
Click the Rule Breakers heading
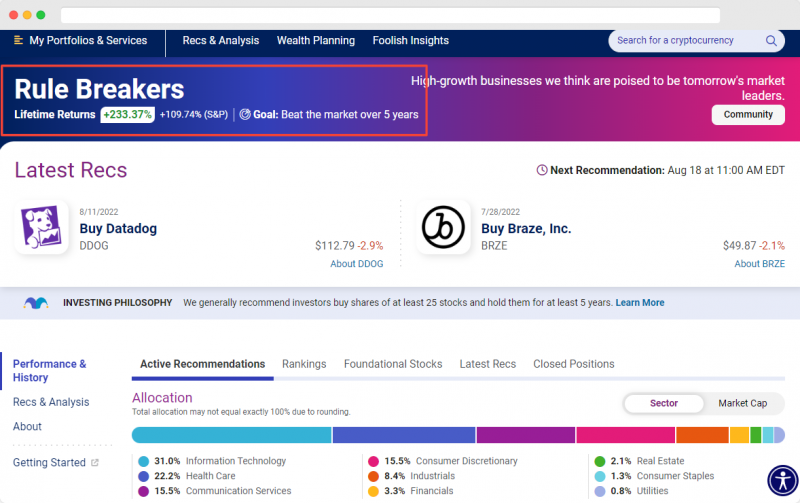[x=99, y=89]
